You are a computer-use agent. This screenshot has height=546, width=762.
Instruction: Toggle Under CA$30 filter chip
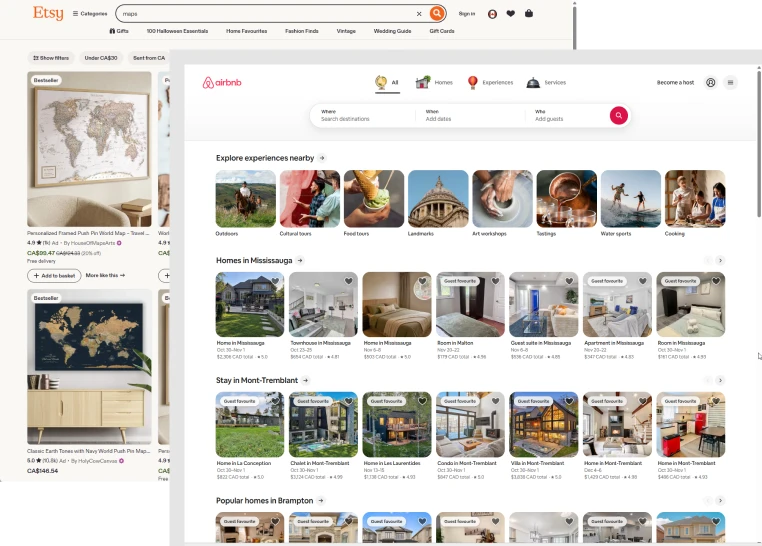pos(101,58)
